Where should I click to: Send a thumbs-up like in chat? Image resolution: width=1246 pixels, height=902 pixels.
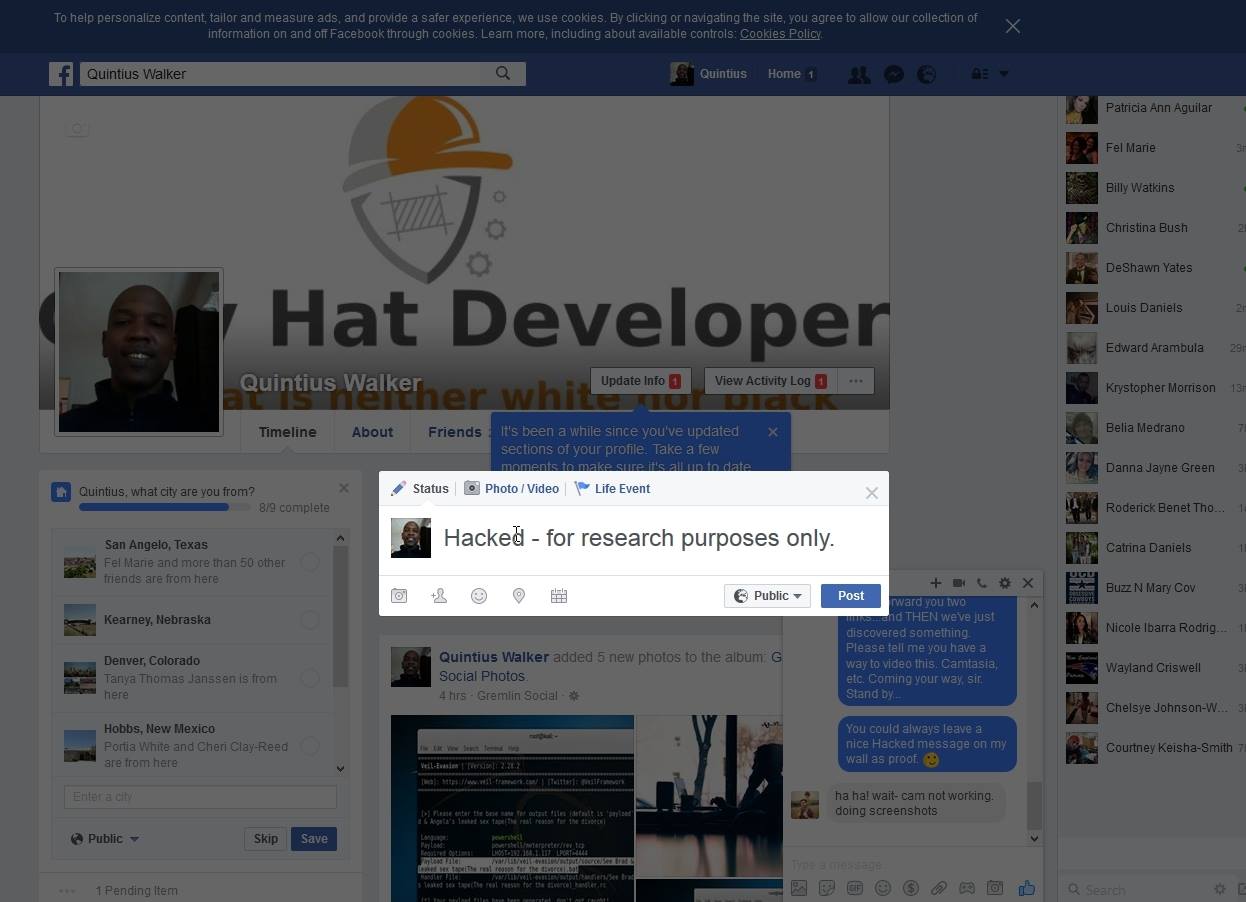coord(1026,888)
